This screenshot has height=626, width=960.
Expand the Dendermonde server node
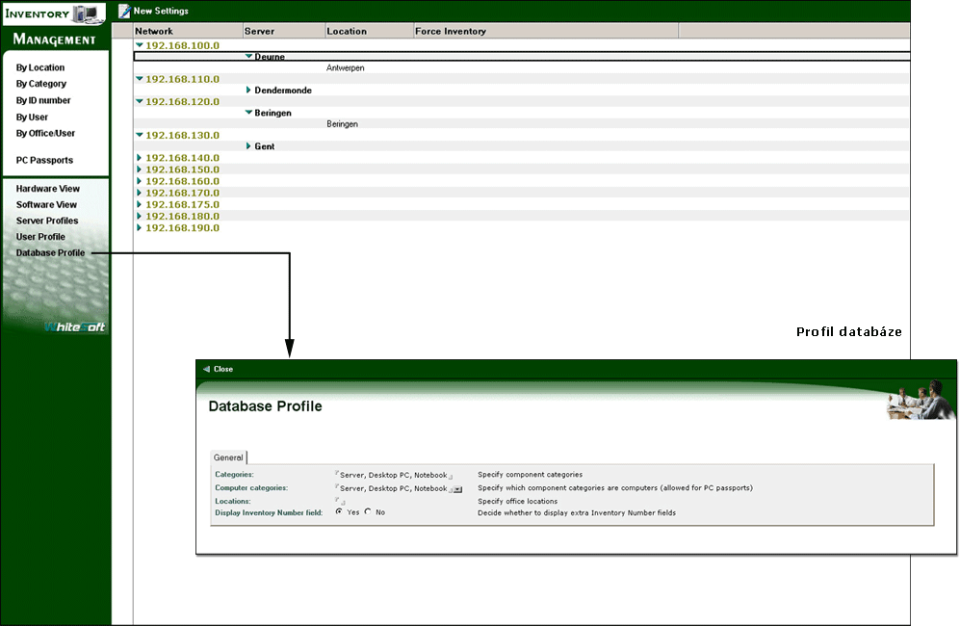pos(249,90)
